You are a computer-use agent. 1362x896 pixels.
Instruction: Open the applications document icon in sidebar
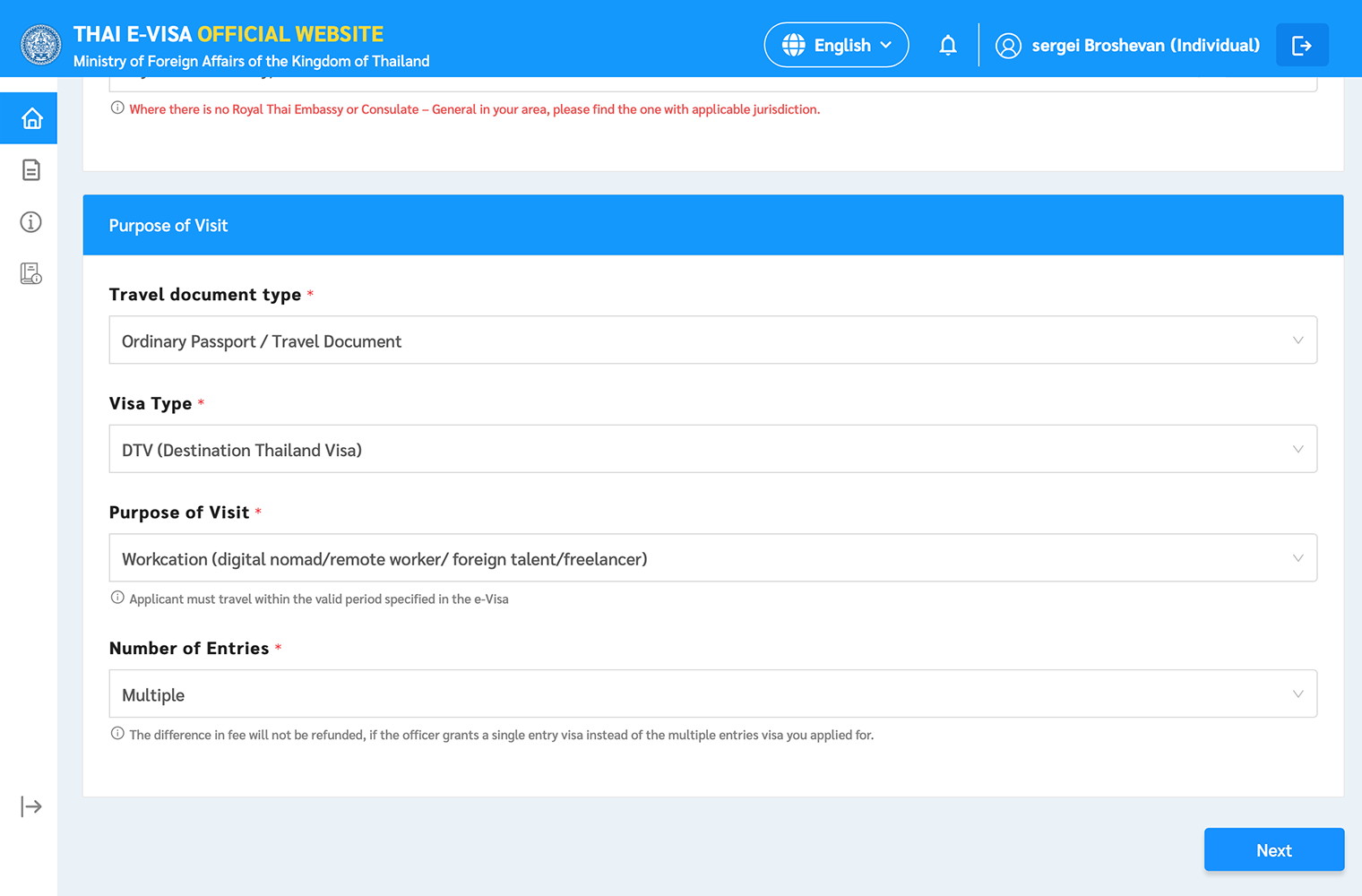31,170
